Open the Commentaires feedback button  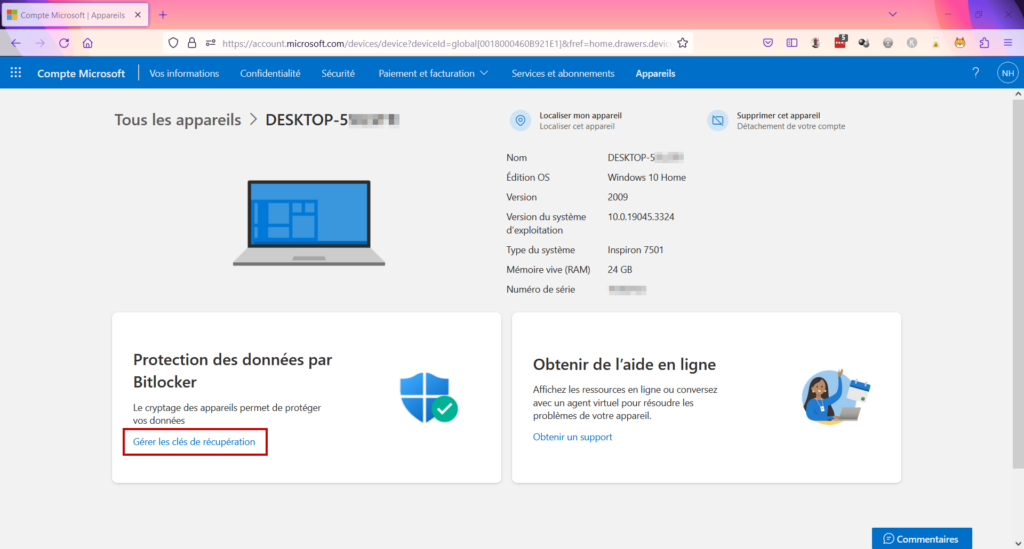(921, 539)
